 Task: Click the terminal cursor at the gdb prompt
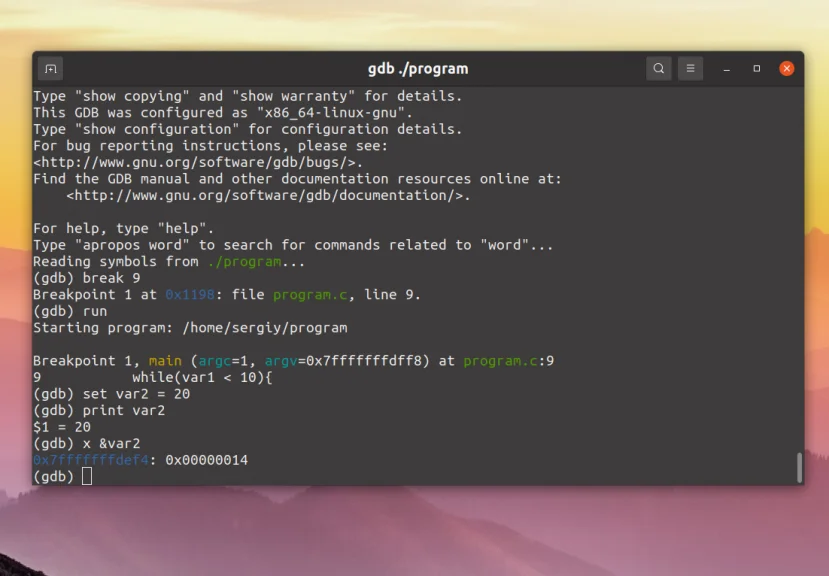pyautogui.click(x=85, y=476)
